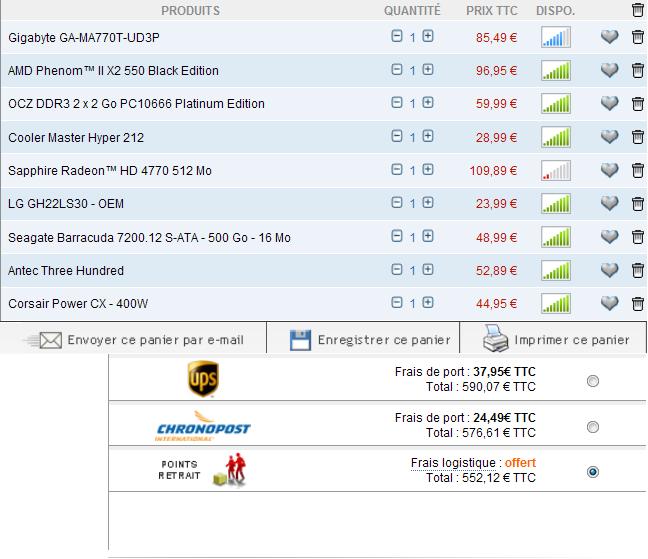
Task: Click availability bars for AMD Phenom II
Action: pos(556,71)
